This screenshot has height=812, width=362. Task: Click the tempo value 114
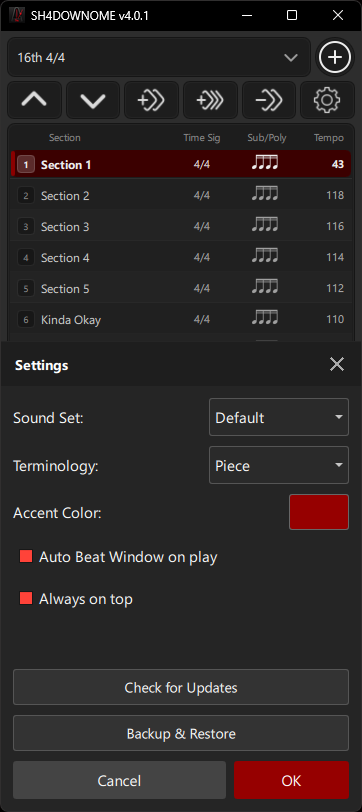335,257
